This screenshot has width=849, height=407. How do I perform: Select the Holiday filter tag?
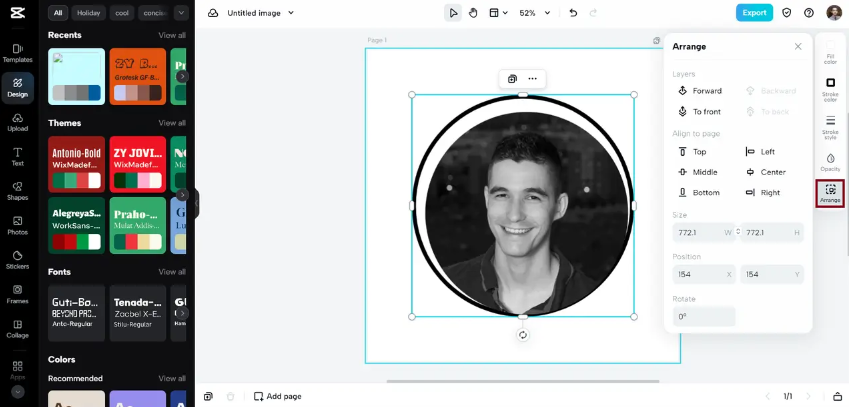point(88,12)
